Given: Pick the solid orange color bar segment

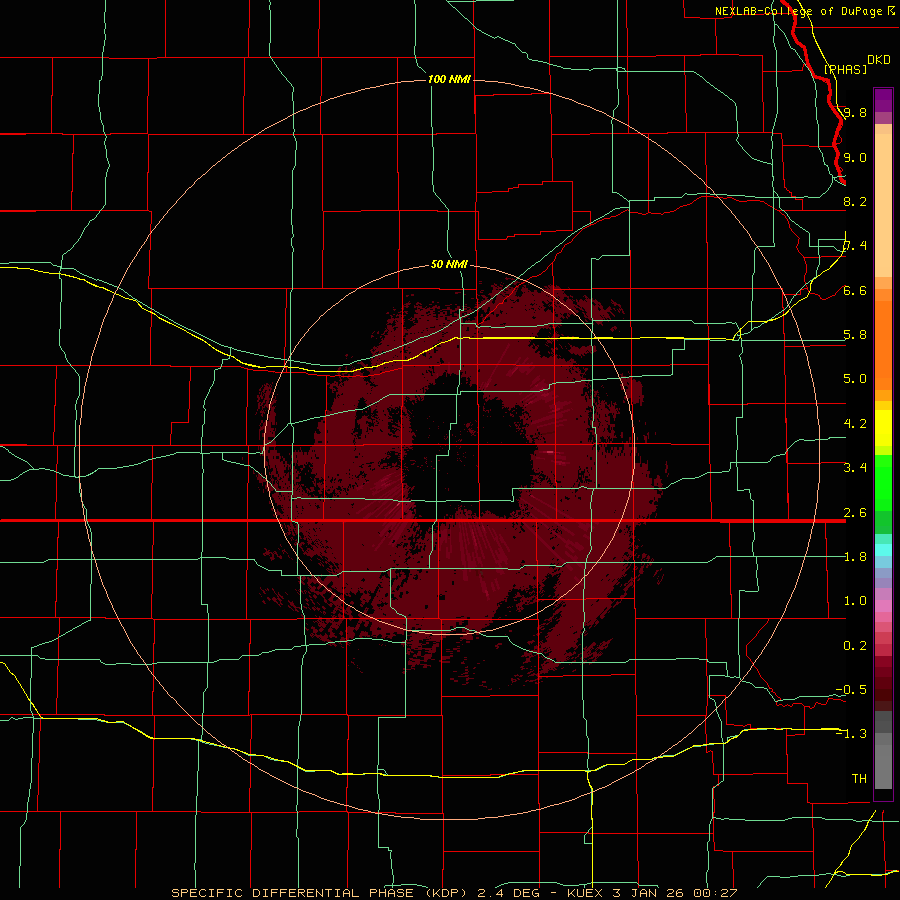Looking at the screenshot, I should pyautogui.click(x=883, y=346).
